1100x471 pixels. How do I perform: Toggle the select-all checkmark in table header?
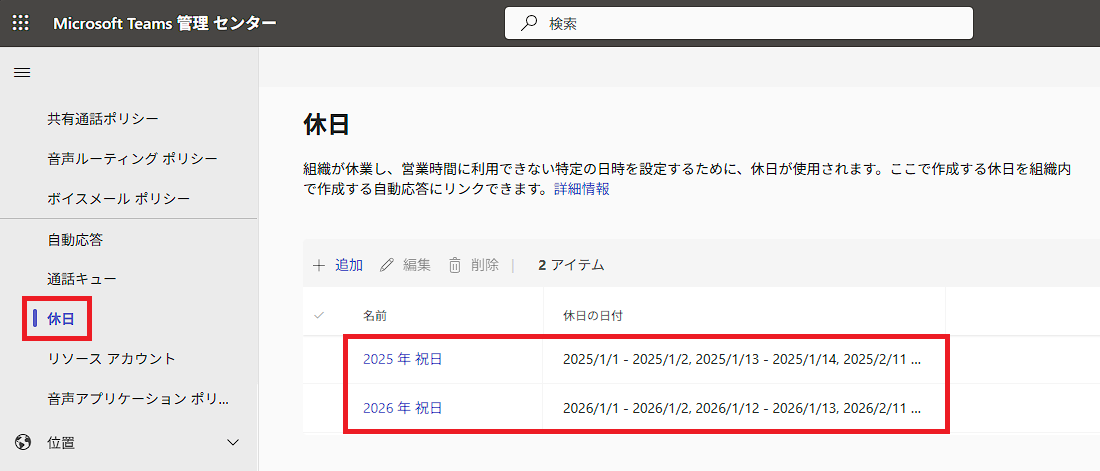pyautogui.click(x=319, y=316)
